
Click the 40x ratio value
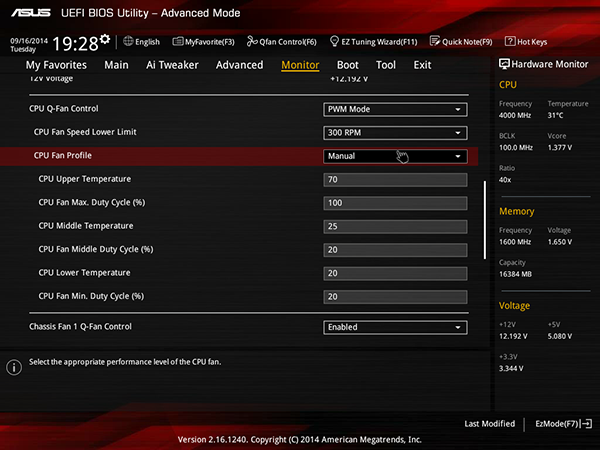[x=505, y=179]
